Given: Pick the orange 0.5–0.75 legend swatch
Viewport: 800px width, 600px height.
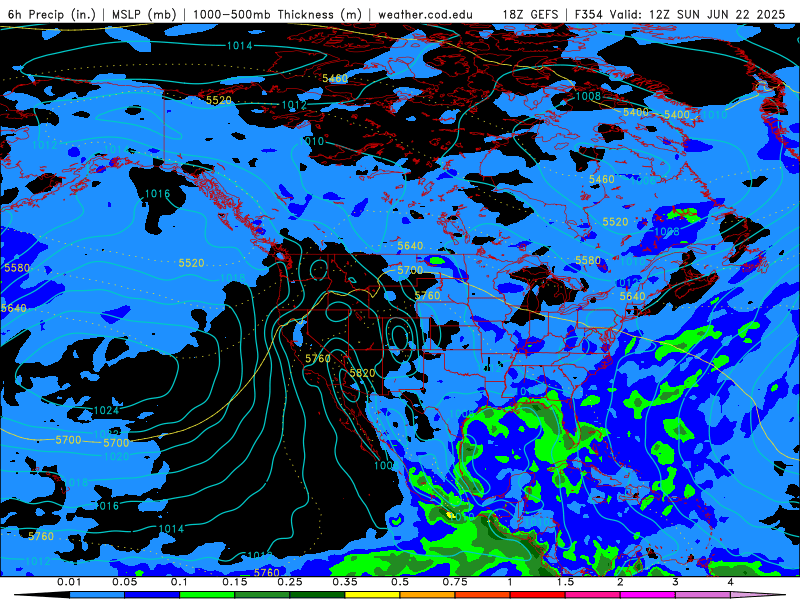Looking at the screenshot, I should pyautogui.click(x=428, y=595).
